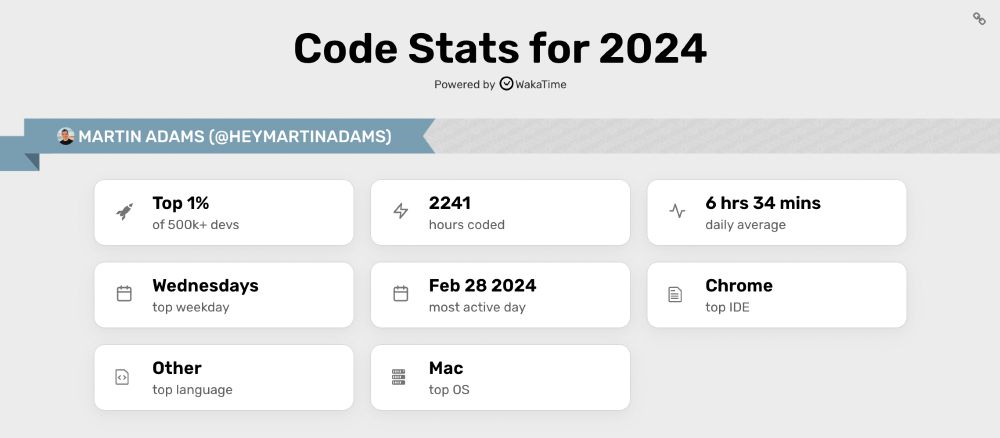The image size is (1000, 438).
Task: Click the lightning bolt icon beside 2241
Action: [x=400, y=212]
